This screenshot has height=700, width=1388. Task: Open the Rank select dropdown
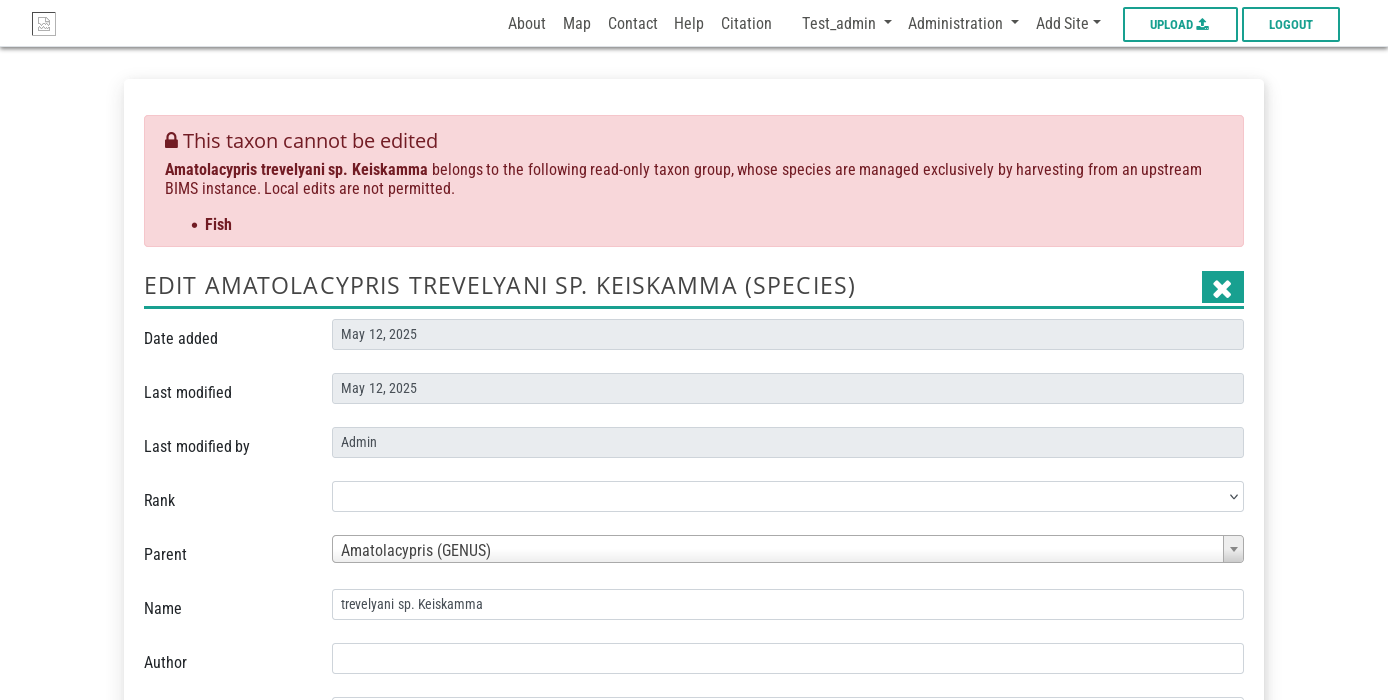[x=788, y=496]
